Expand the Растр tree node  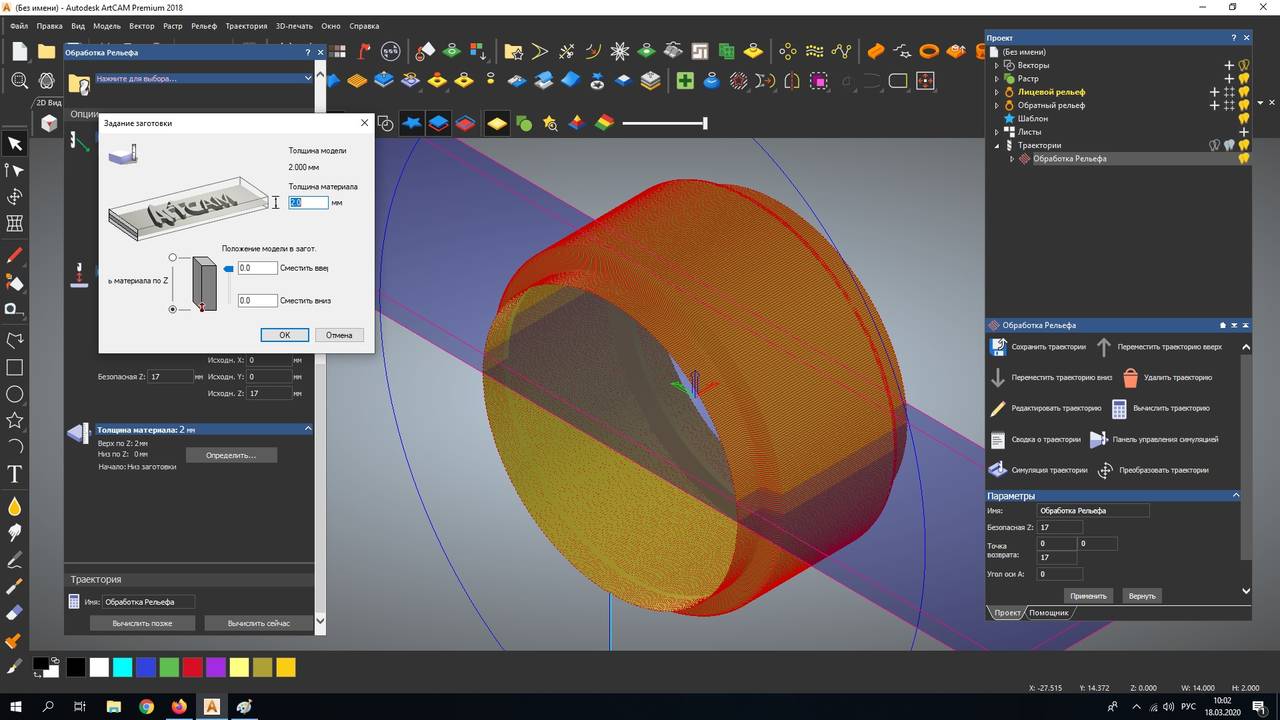coord(996,78)
